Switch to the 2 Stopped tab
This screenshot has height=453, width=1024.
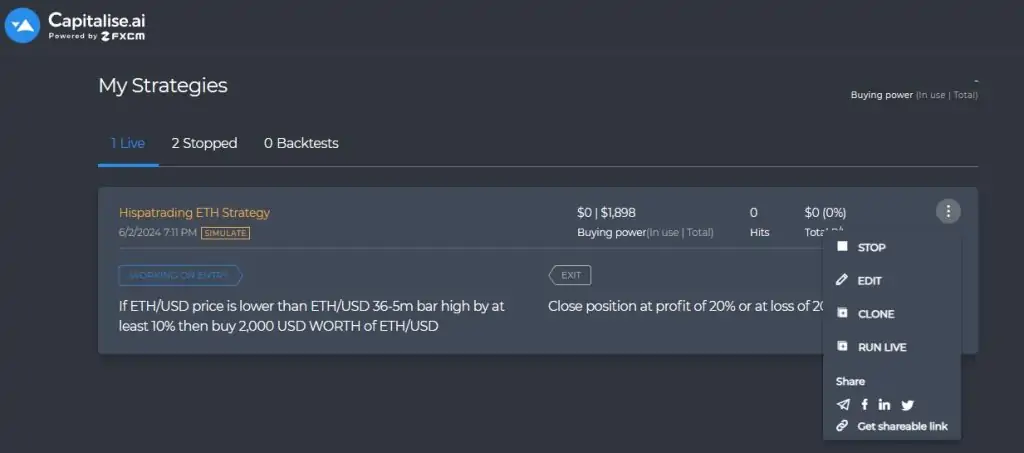204,143
